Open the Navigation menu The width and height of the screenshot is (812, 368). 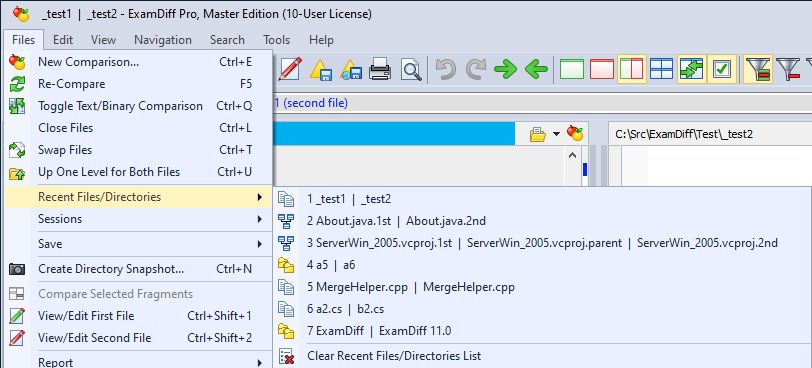[x=163, y=40]
